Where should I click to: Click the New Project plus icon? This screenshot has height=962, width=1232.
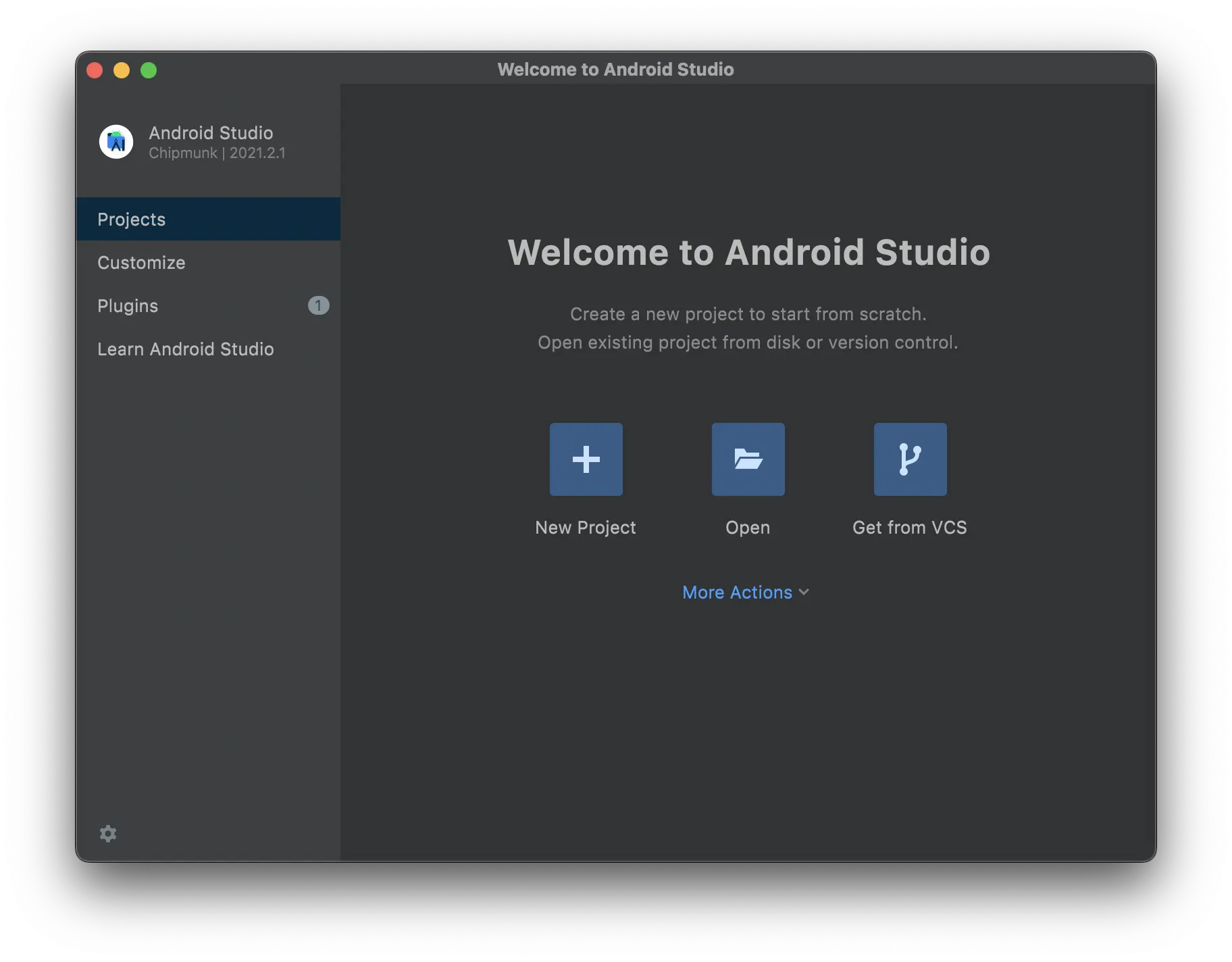tap(585, 459)
